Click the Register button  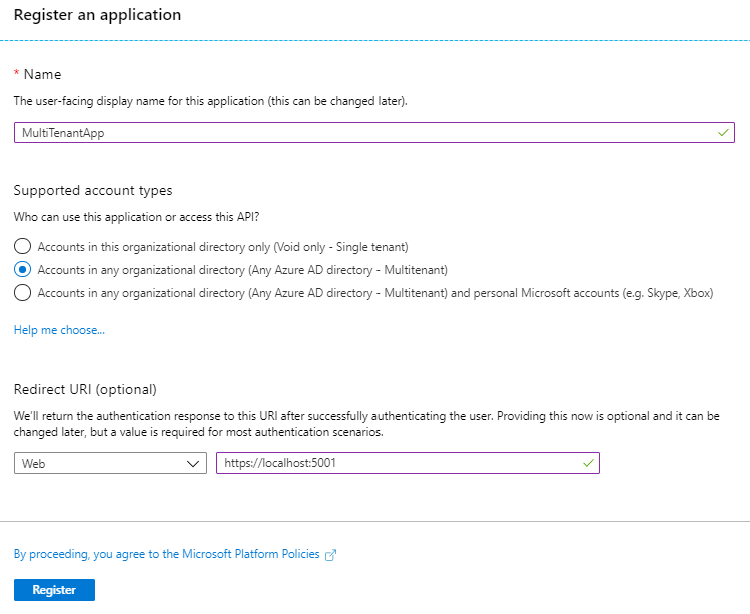[x=55, y=590]
